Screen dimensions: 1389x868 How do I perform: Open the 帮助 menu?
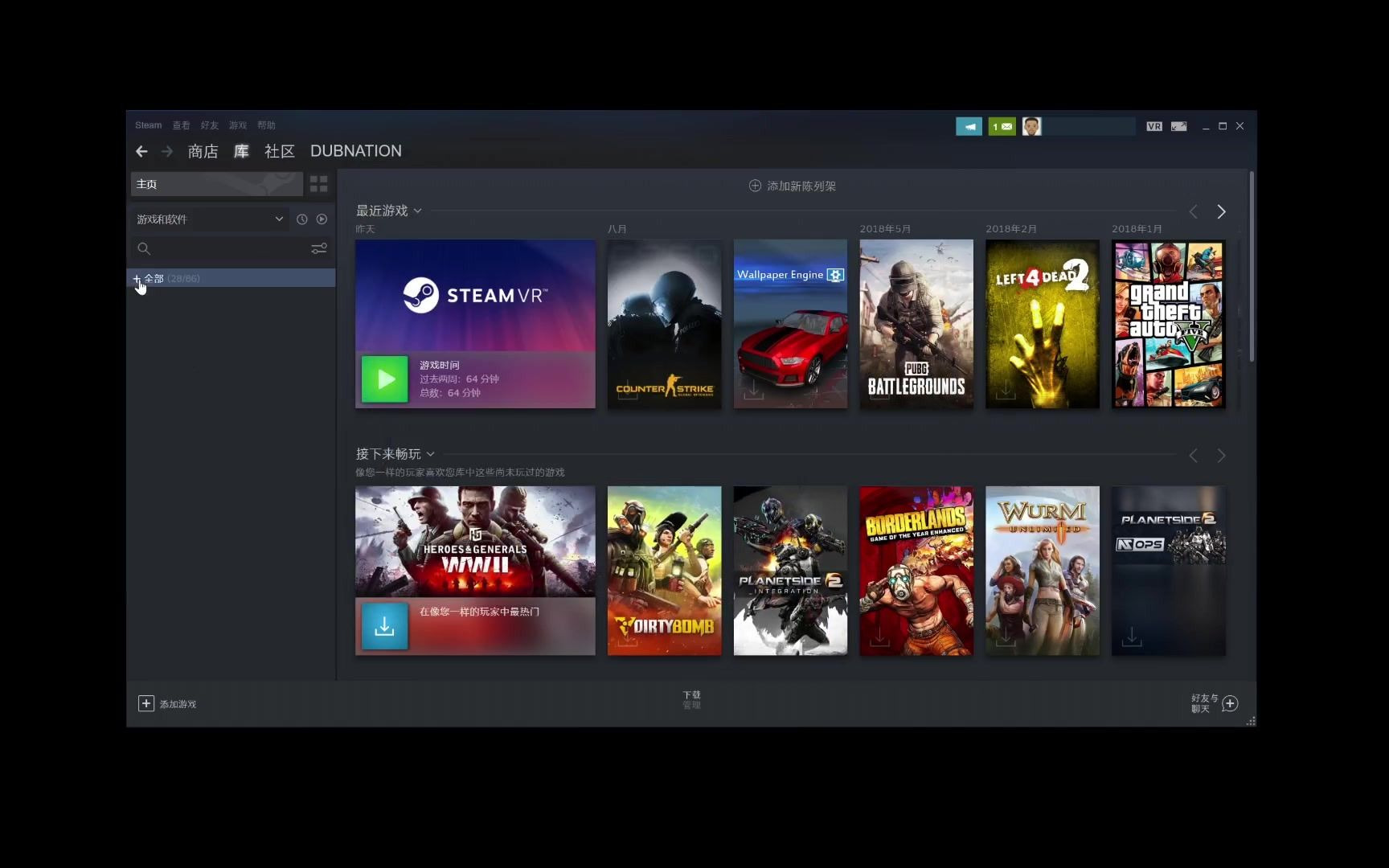pos(266,125)
